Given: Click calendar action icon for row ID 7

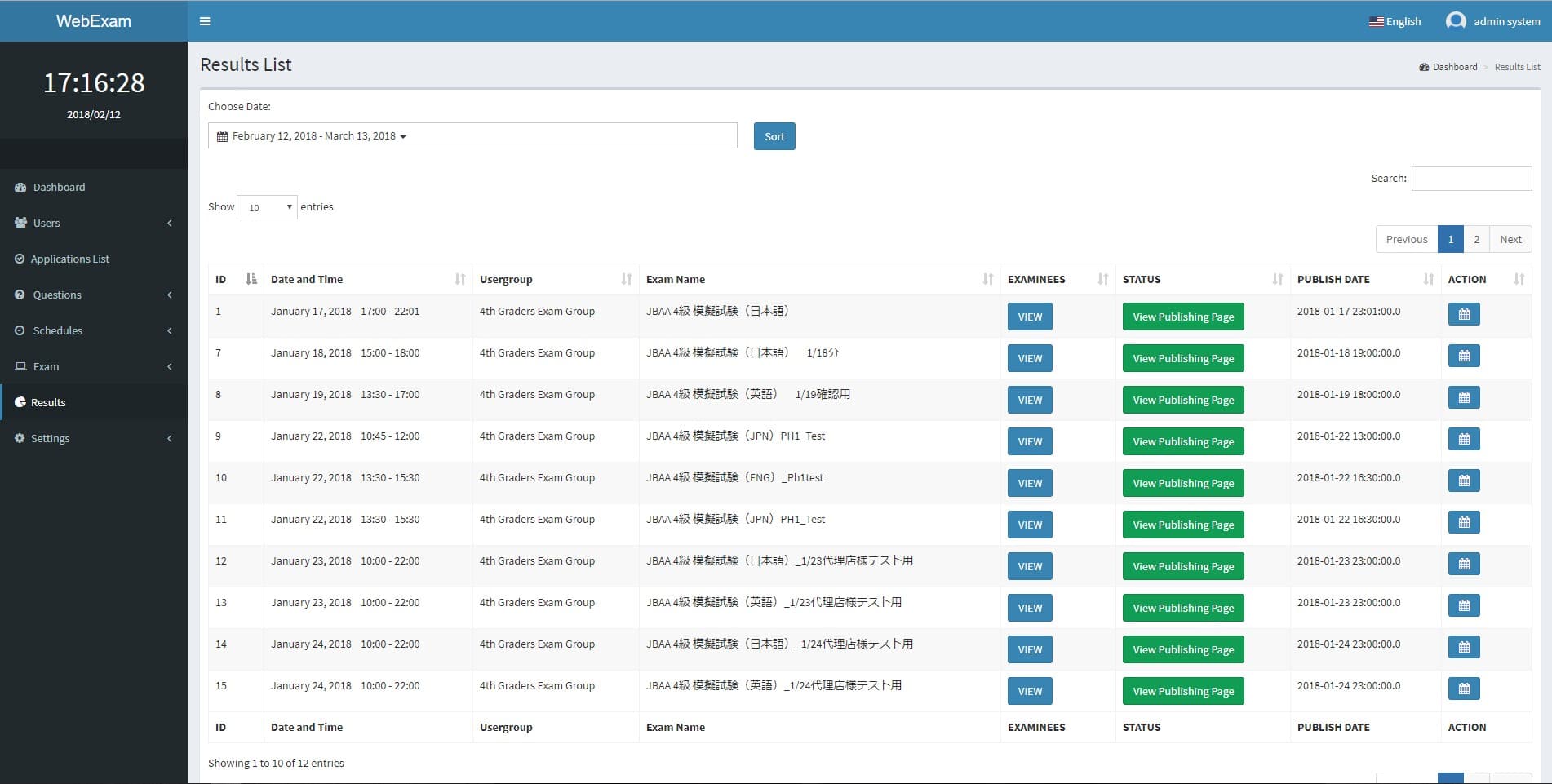Looking at the screenshot, I should pos(1464,356).
